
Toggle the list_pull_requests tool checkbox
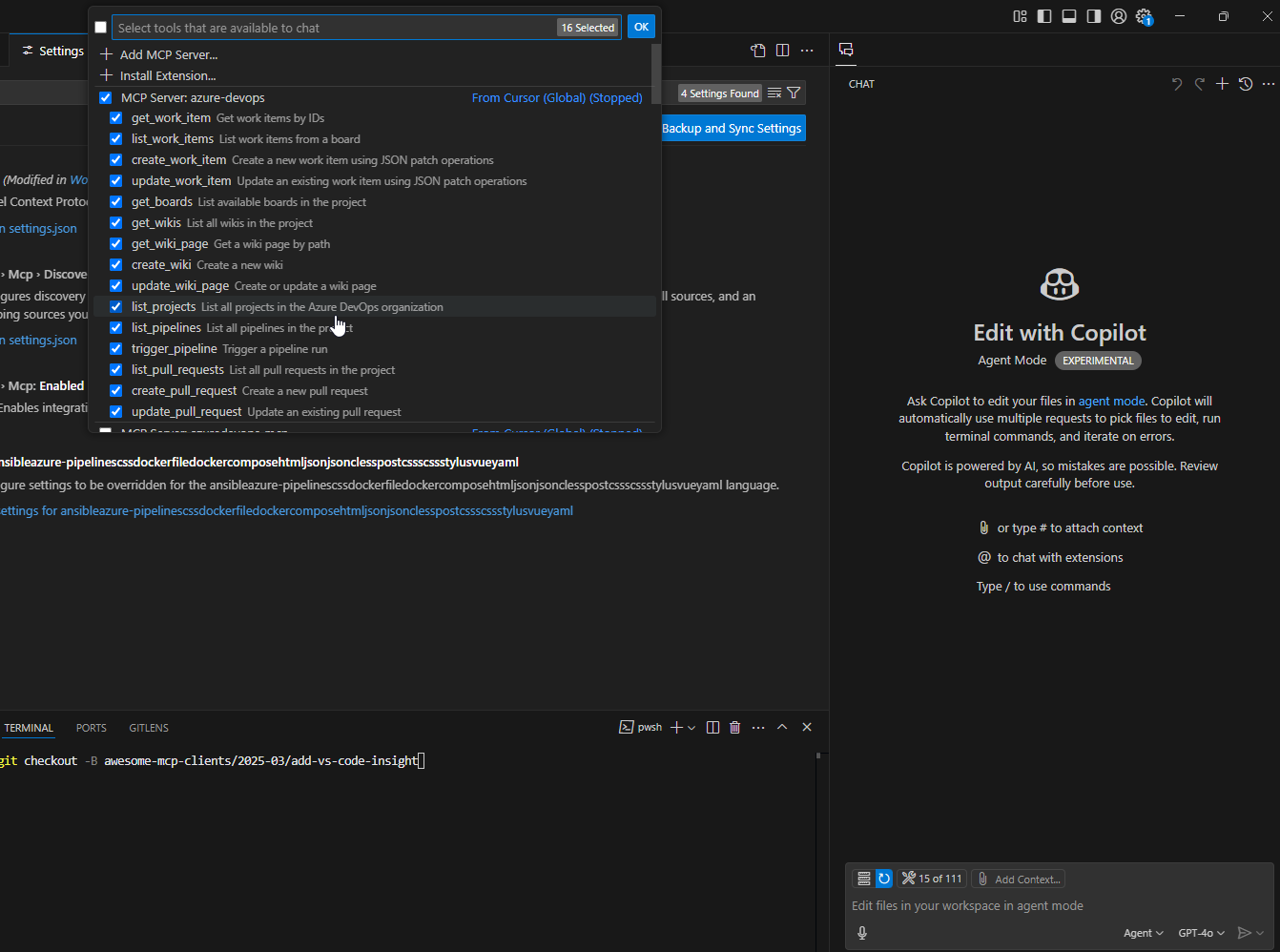(x=115, y=370)
